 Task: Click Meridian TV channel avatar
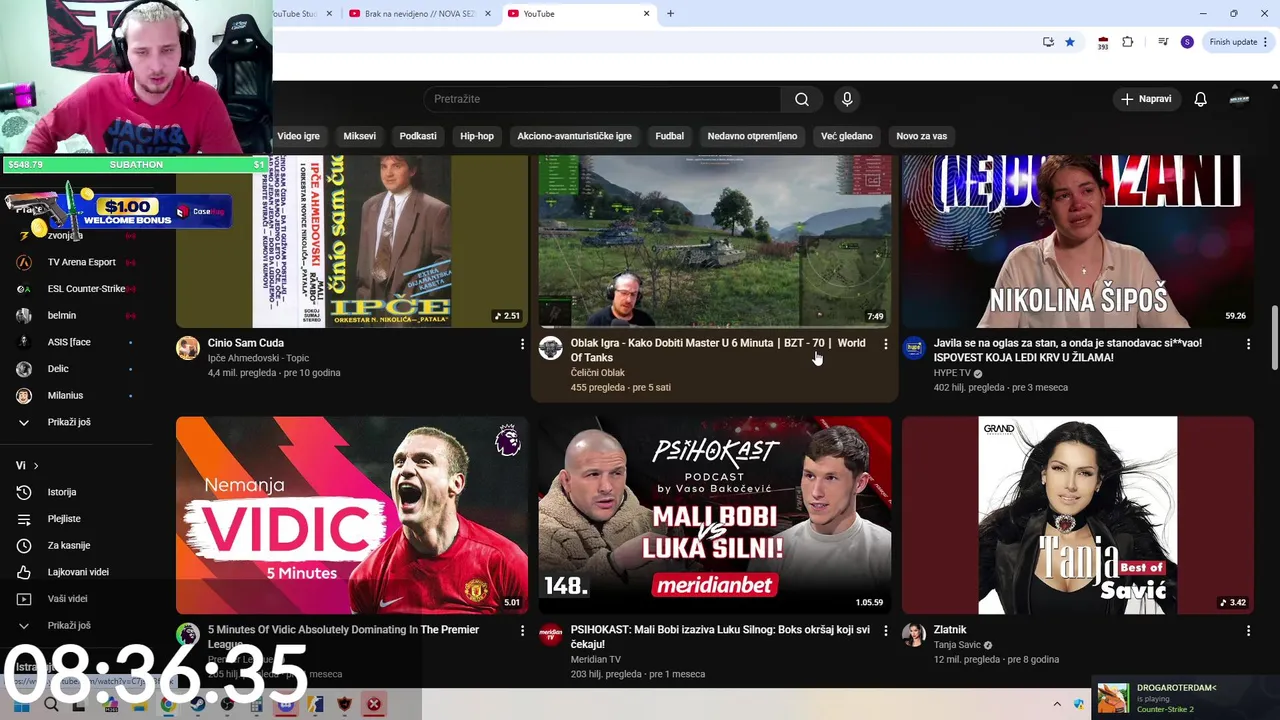click(x=551, y=635)
